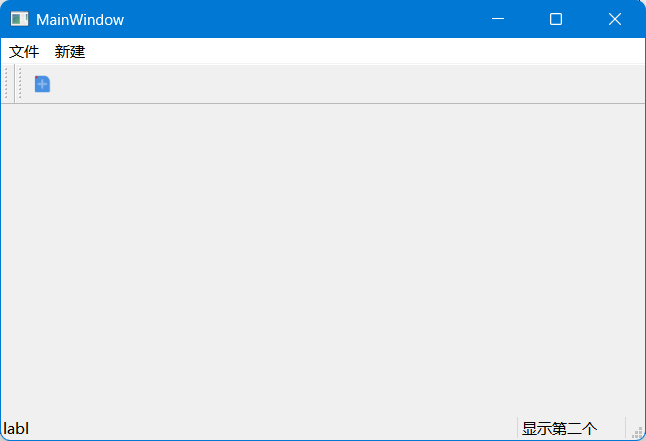Click the "labl" status bar label
This screenshot has height=441, width=646.
16,429
